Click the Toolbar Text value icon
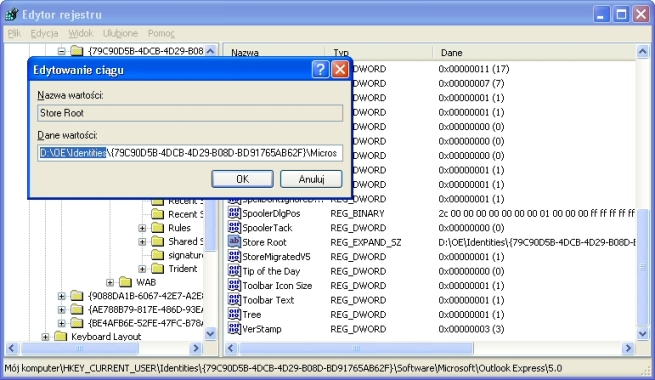This screenshot has width=655, height=380. pyautogui.click(x=234, y=300)
